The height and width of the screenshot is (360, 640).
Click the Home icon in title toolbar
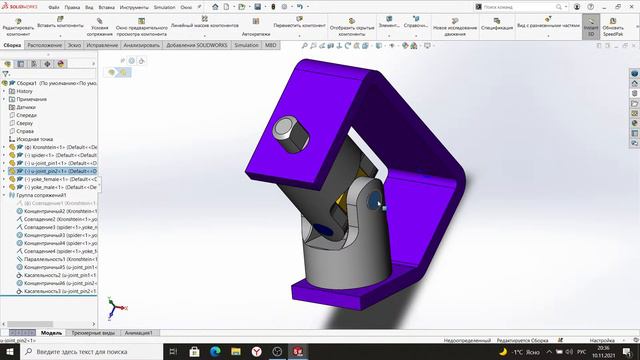[215, 7]
